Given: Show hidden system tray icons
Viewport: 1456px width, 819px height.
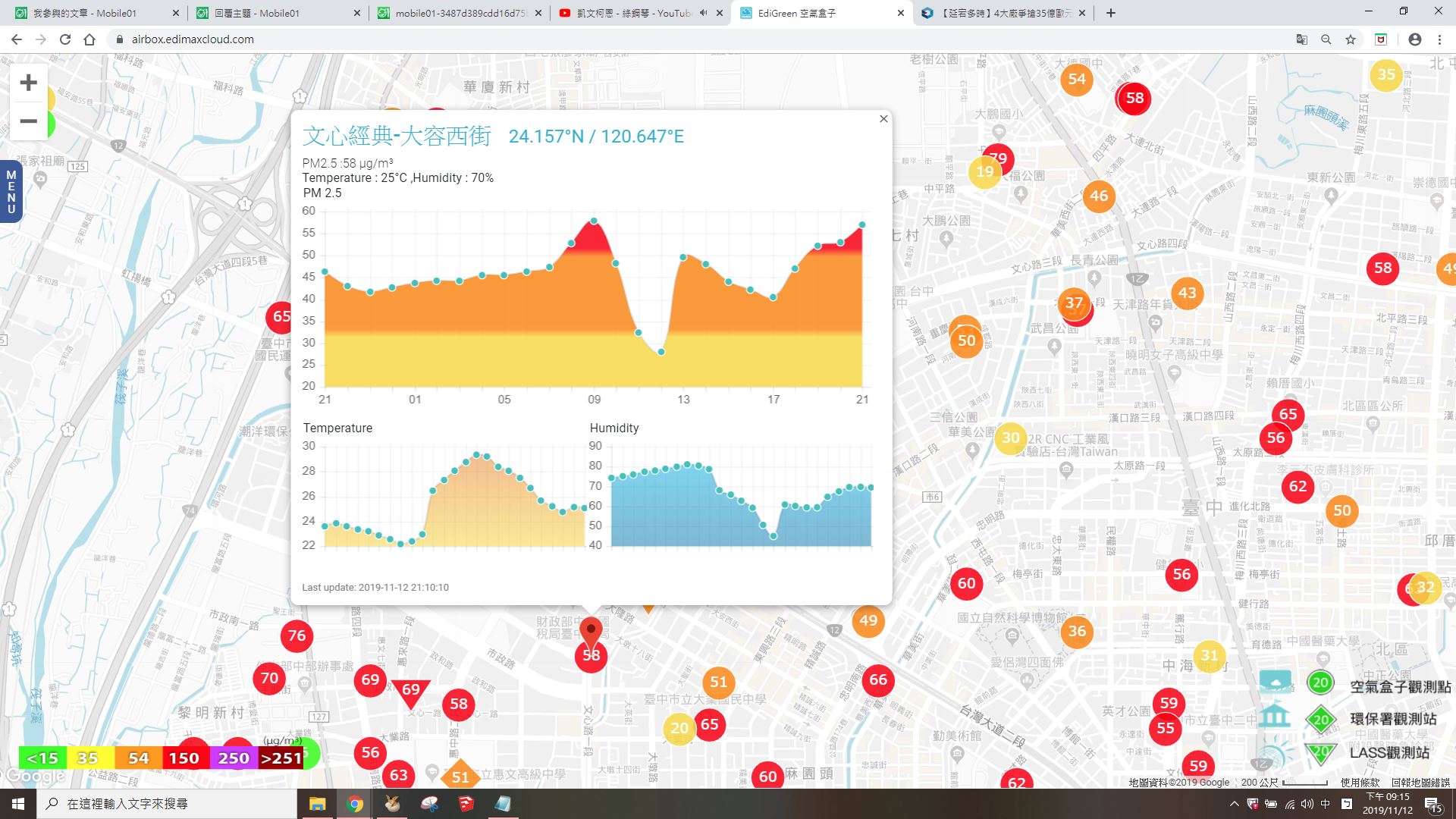Looking at the screenshot, I should click(x=1234, y=804).
